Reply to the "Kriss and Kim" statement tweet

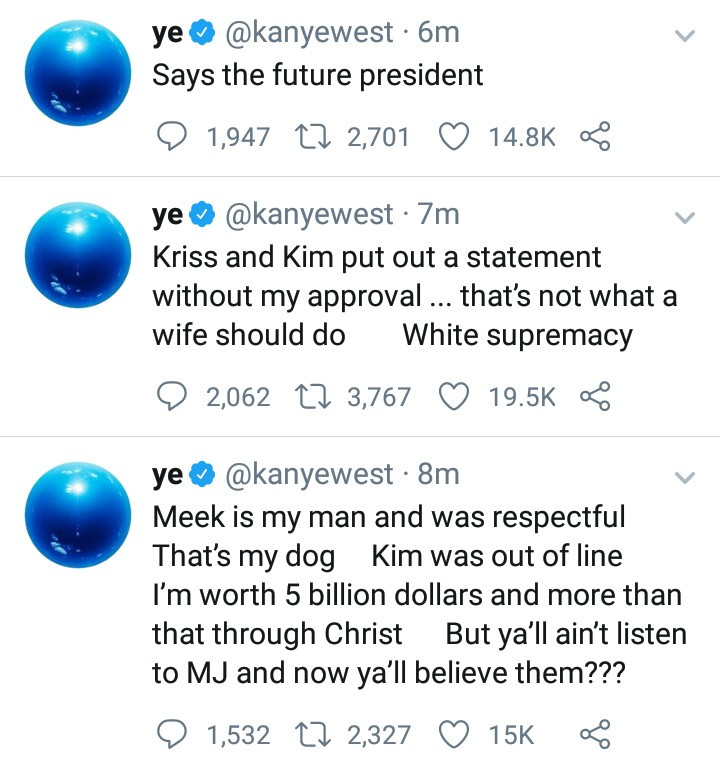172,397
